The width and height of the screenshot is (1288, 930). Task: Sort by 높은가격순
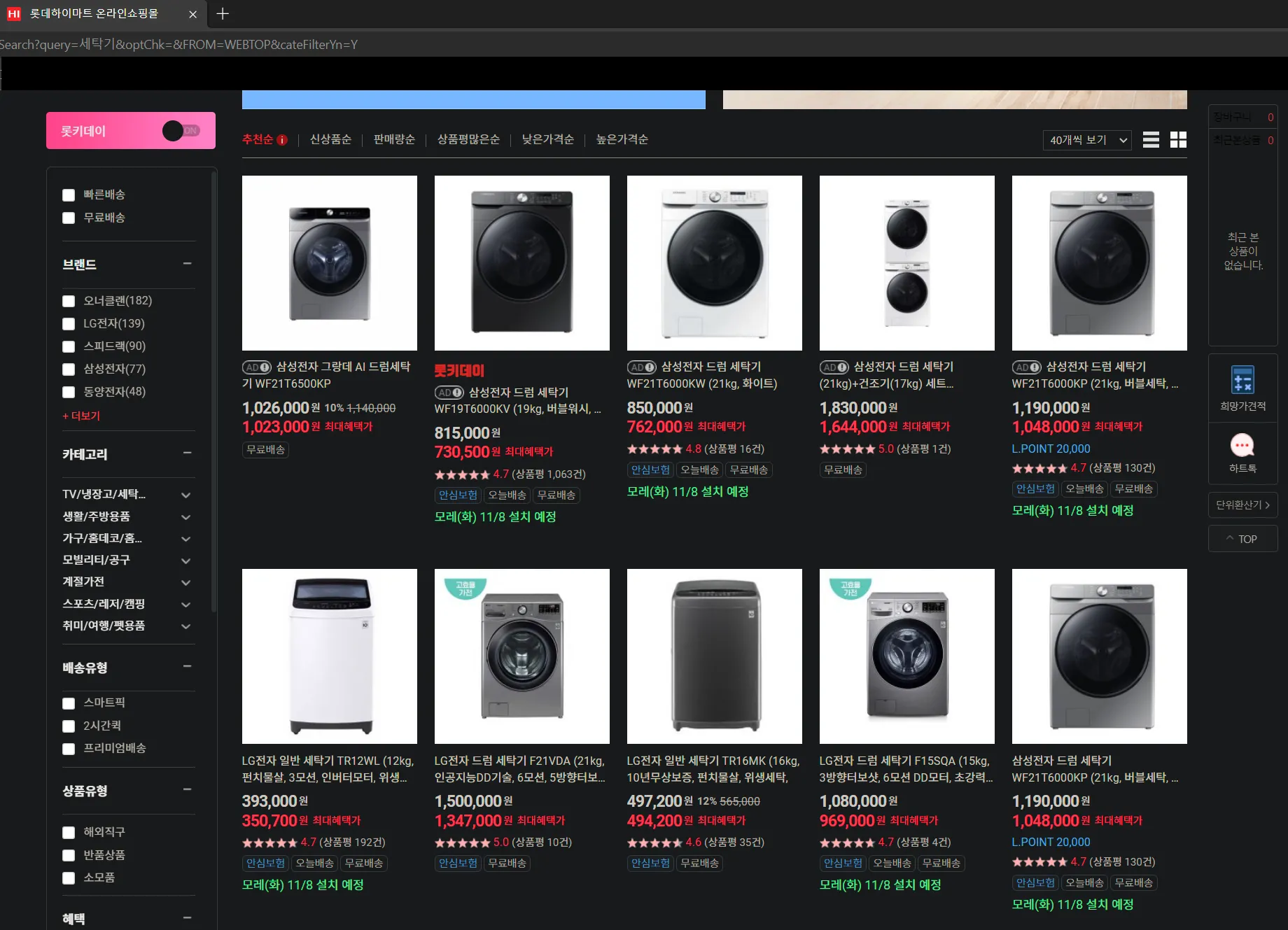pos(622,139)
